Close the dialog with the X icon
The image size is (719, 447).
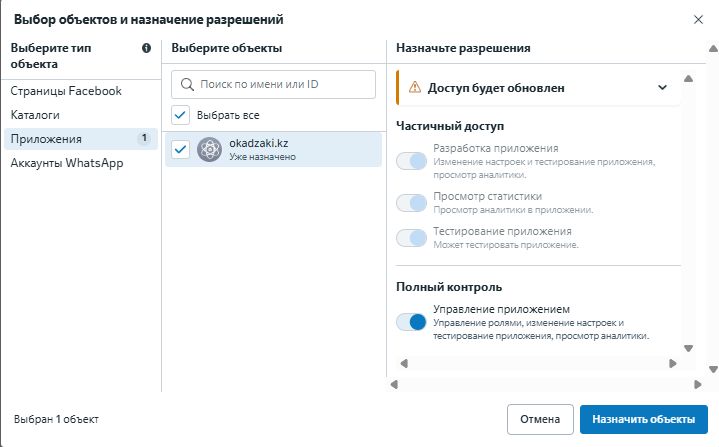pyautogui.click(x=698, y=19)
